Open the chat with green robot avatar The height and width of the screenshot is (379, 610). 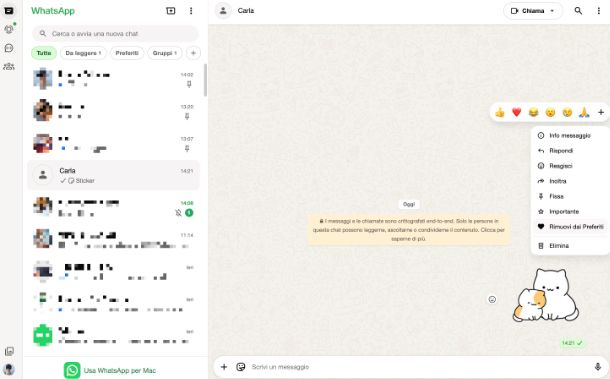pos(113,336)
